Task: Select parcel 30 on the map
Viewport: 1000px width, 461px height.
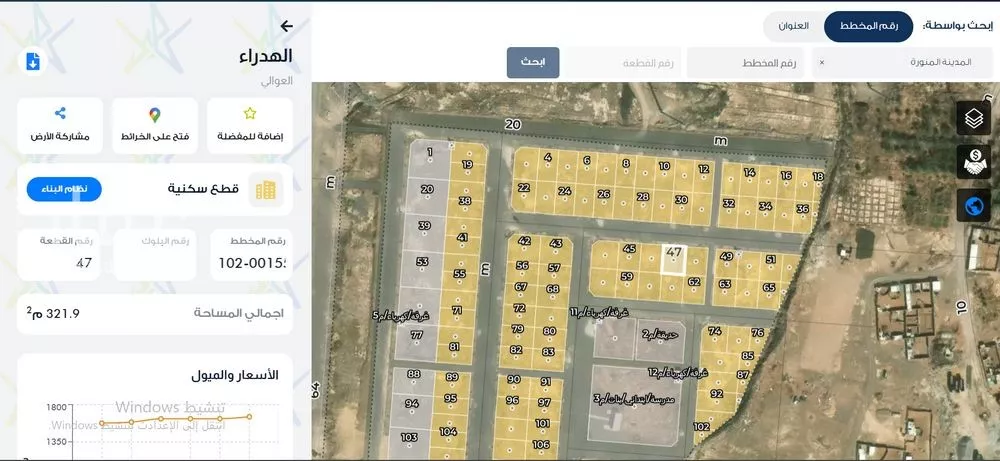Action: coord(681,200)
